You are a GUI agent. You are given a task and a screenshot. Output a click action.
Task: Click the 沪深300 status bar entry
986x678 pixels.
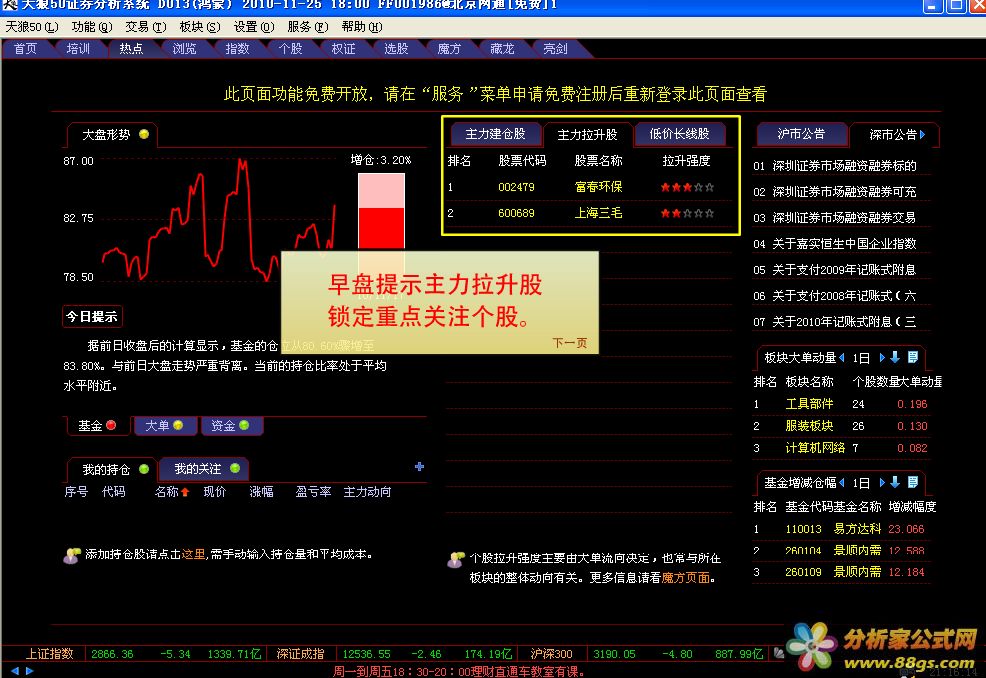pos(551,654)
